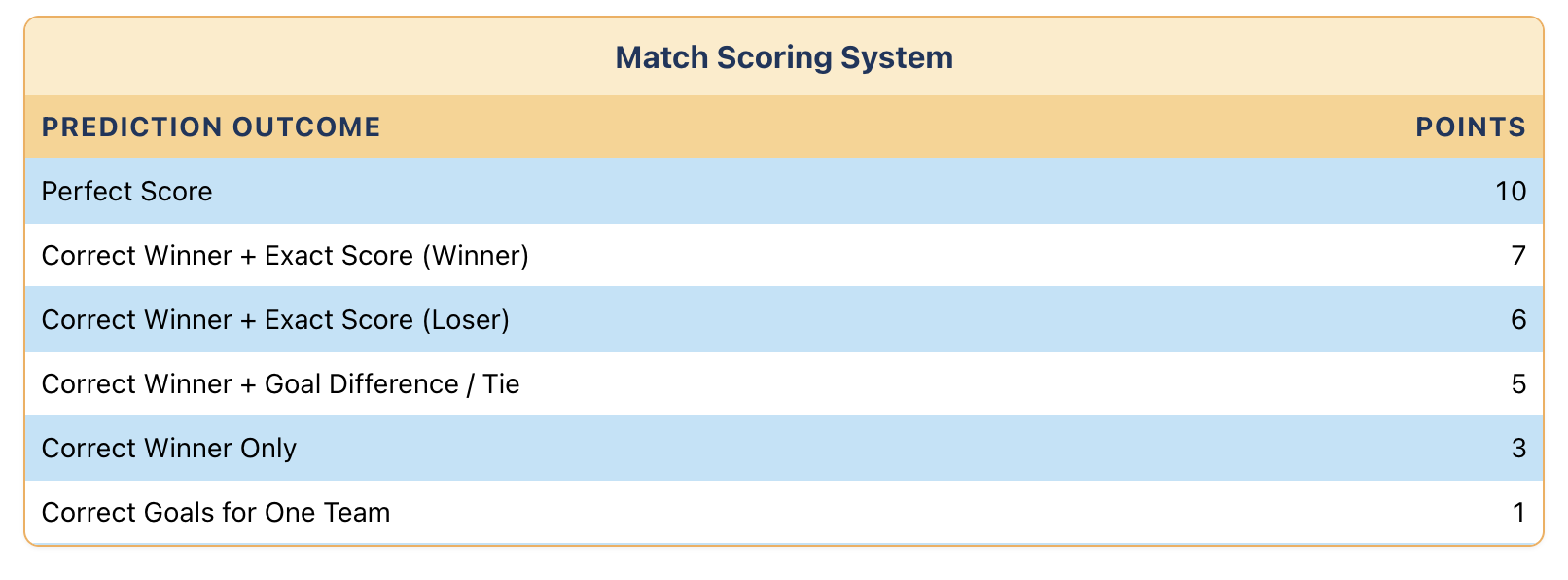The width and height of the screenshot is (1568, 580).
Task: Select the Correct Winner Only label
Action: 169,448
